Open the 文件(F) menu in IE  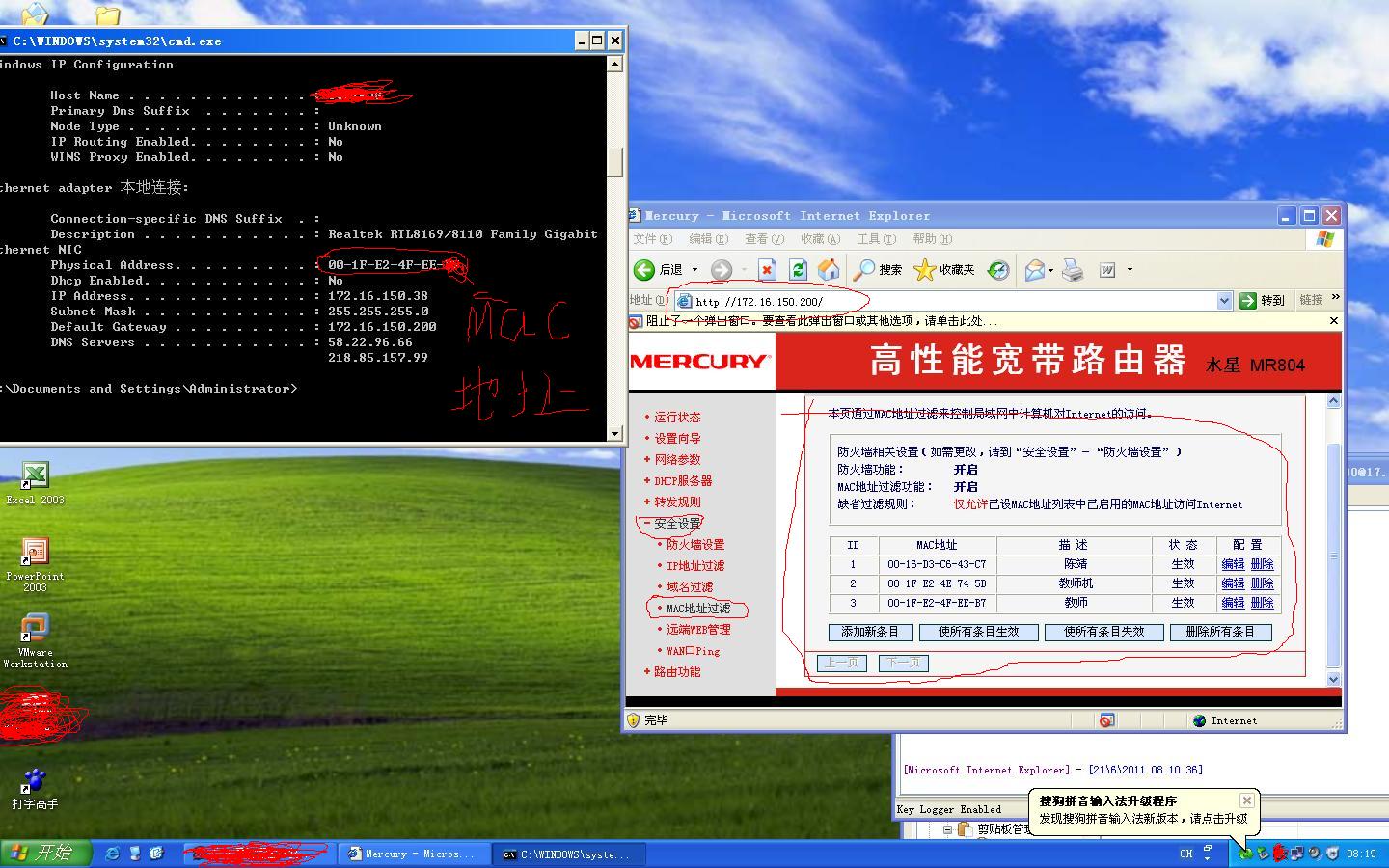tap(653, 239)
